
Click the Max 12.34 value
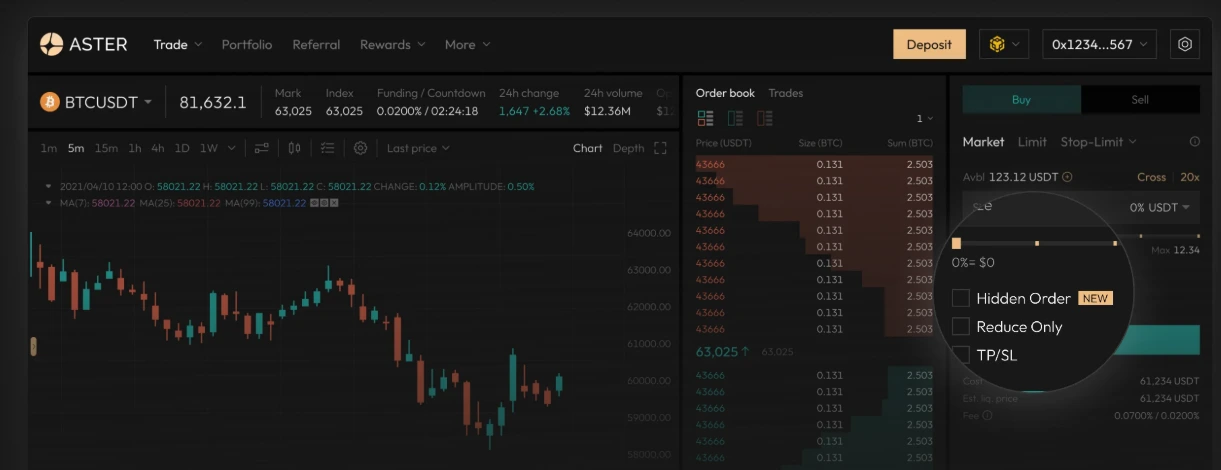click(x=1175, y=250)
